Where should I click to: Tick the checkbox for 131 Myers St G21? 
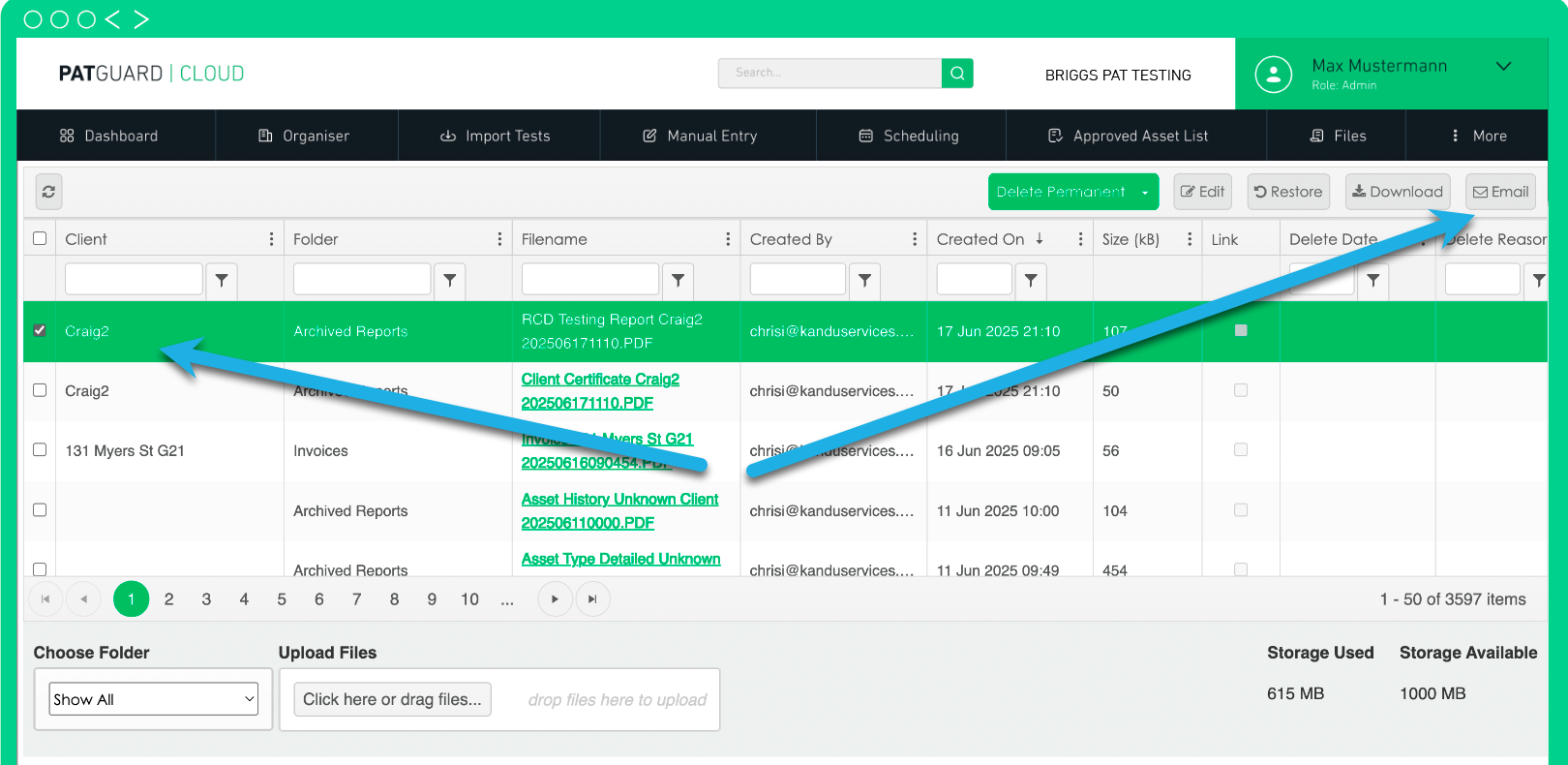pyautogui.click(x=40, y=450)
